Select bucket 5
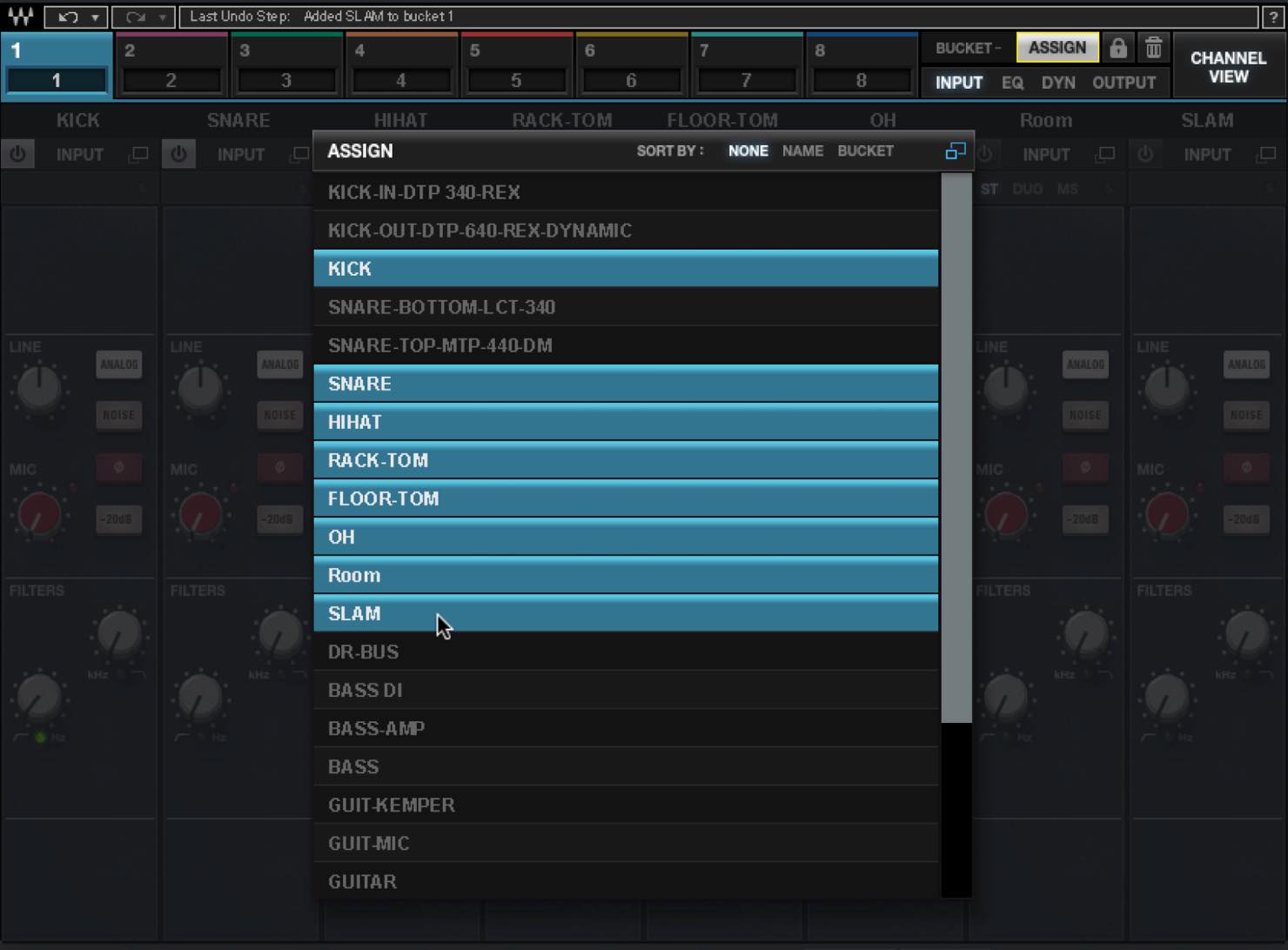The width and height of the screenshot is (1288, 950). tap(516, 66)
